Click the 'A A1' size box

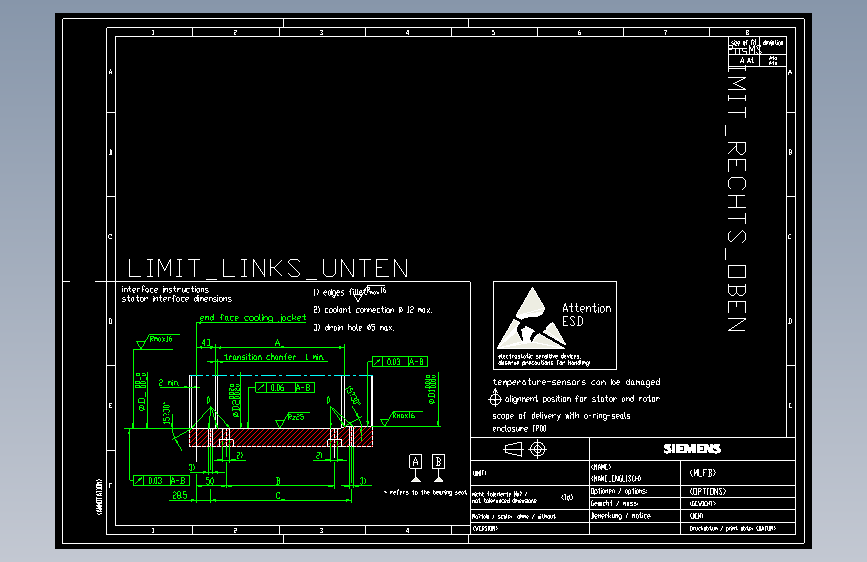pyautogui.click(x=746, y=60)
